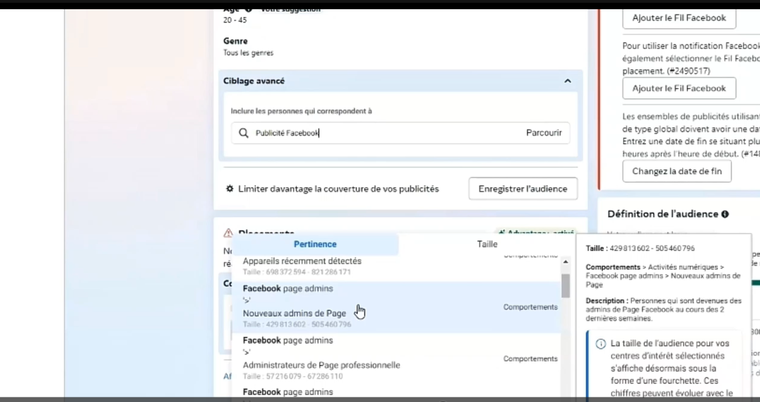Switch to the Pertinence tab
Image resolution: width=760 pixels, height=402 pixels.
pyautogui.click(x=315, y=244)
